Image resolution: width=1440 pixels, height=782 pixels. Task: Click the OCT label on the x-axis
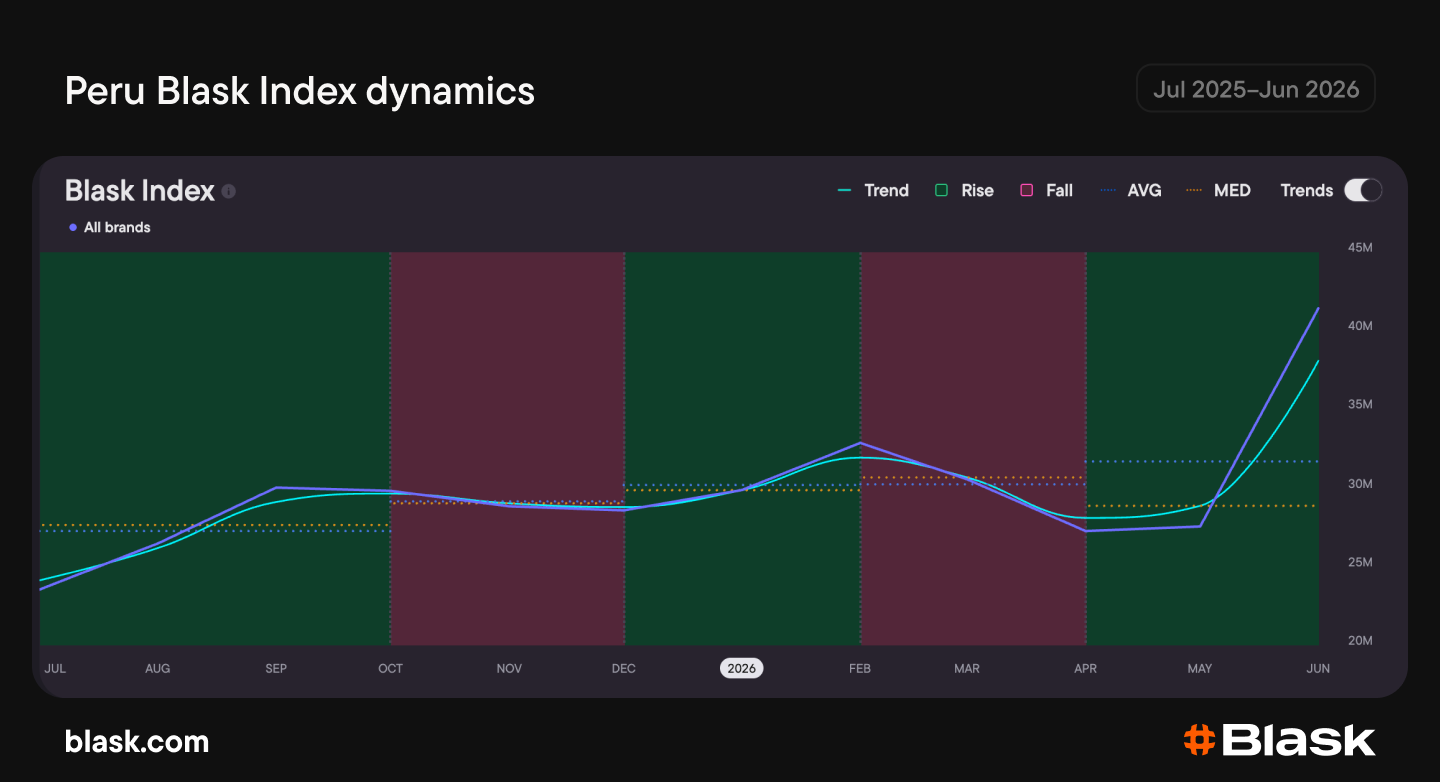391,668
